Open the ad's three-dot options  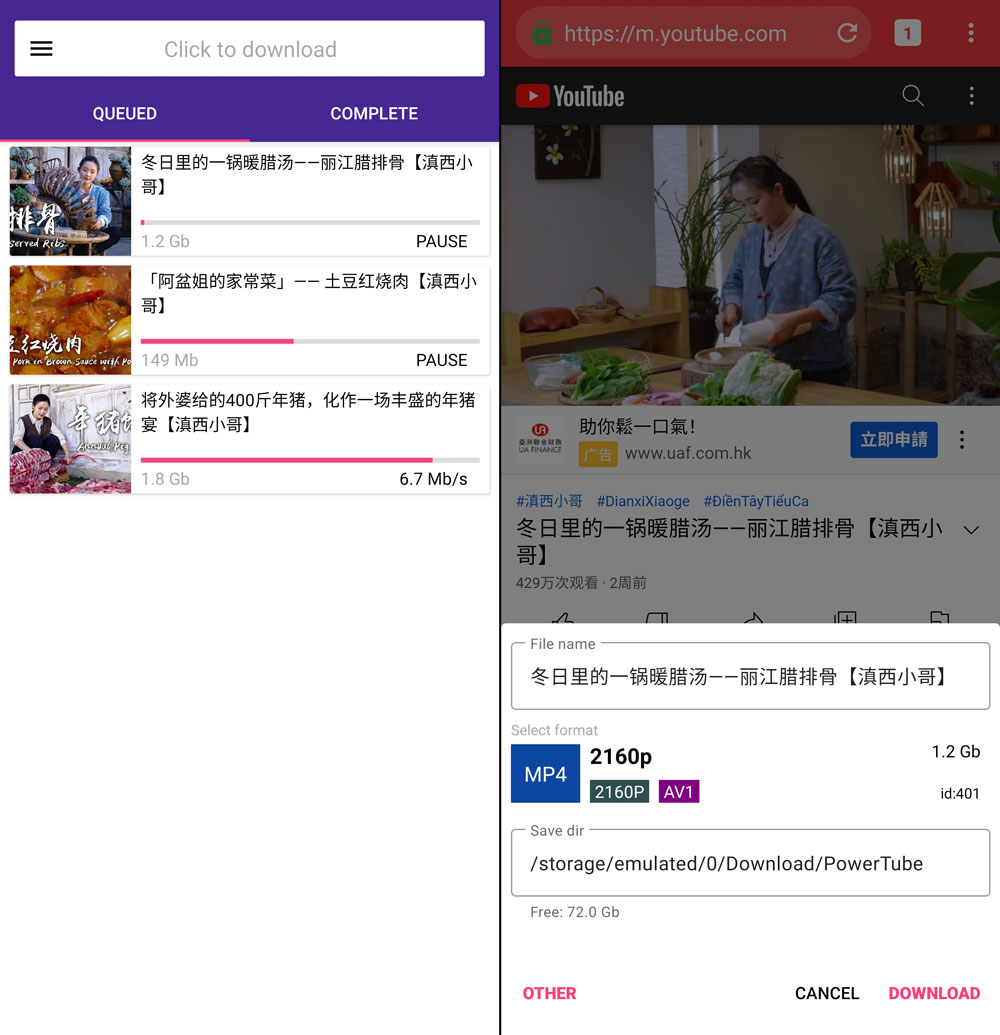962,440
